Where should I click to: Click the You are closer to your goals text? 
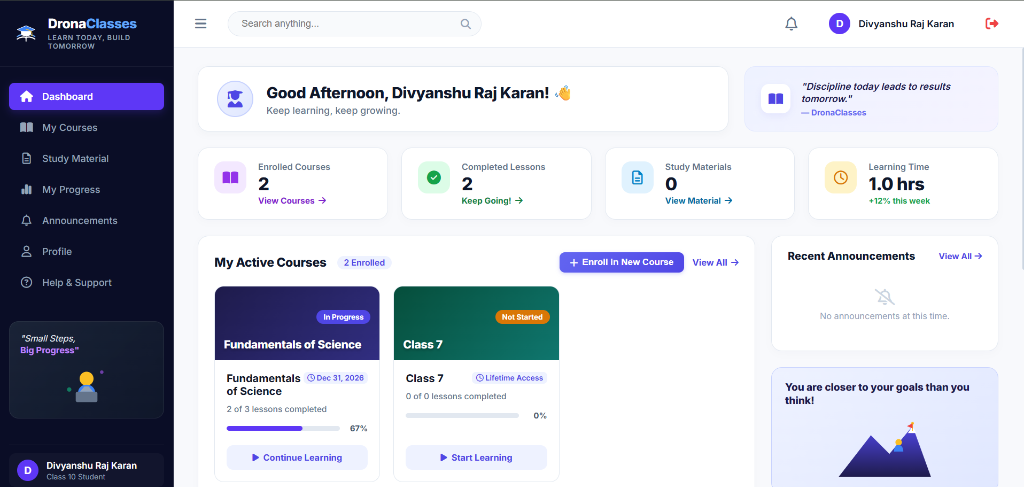pos(877,394)
